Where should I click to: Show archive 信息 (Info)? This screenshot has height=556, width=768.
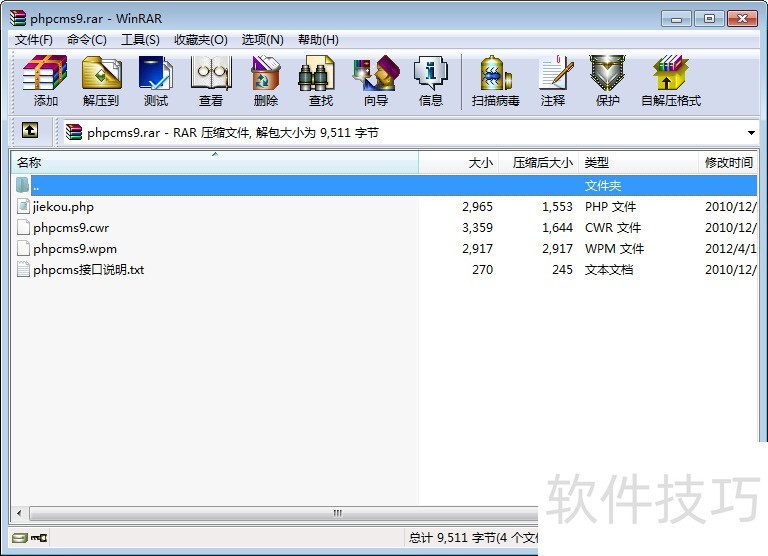431,81
